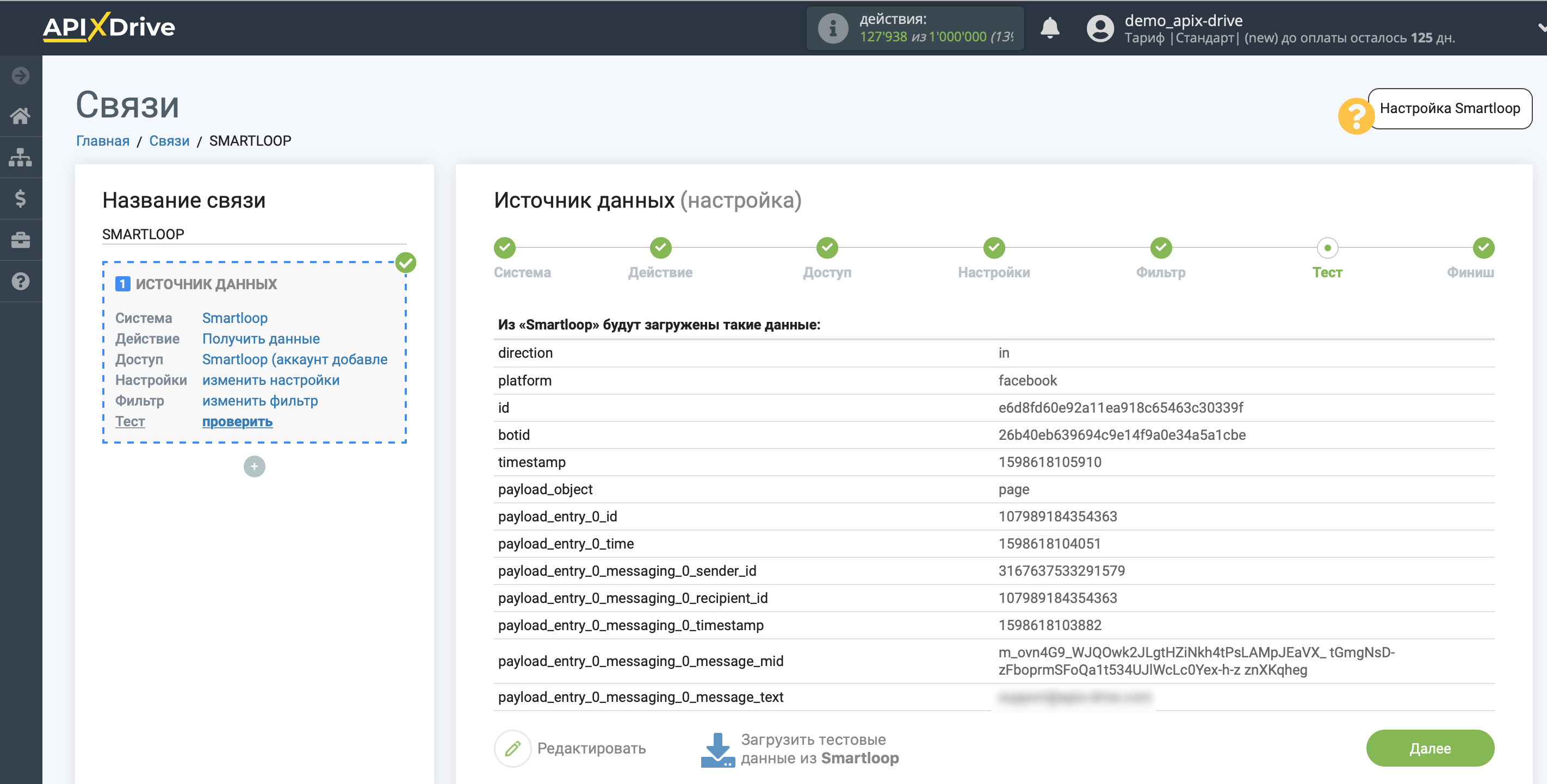Screen dimensions: 1547x784
Task: Load test data from Smartloop
Action: point(819,749)
